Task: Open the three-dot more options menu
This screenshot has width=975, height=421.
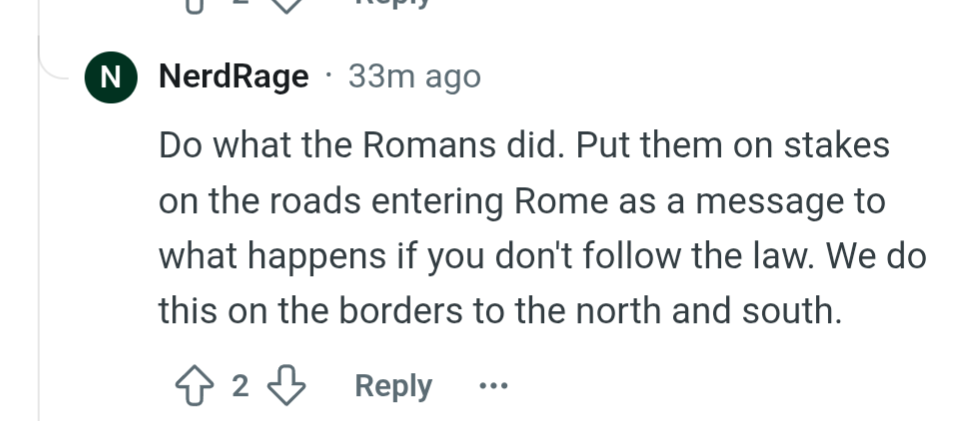Action: pos(493,386)
